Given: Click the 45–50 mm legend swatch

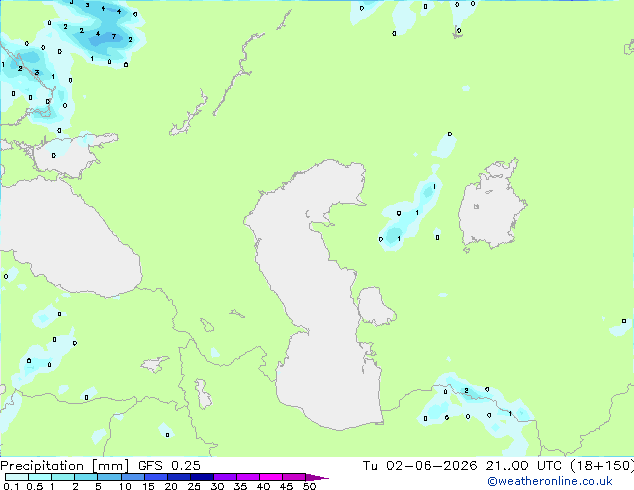Looking at the screenshot, I should tap(294, 477).
